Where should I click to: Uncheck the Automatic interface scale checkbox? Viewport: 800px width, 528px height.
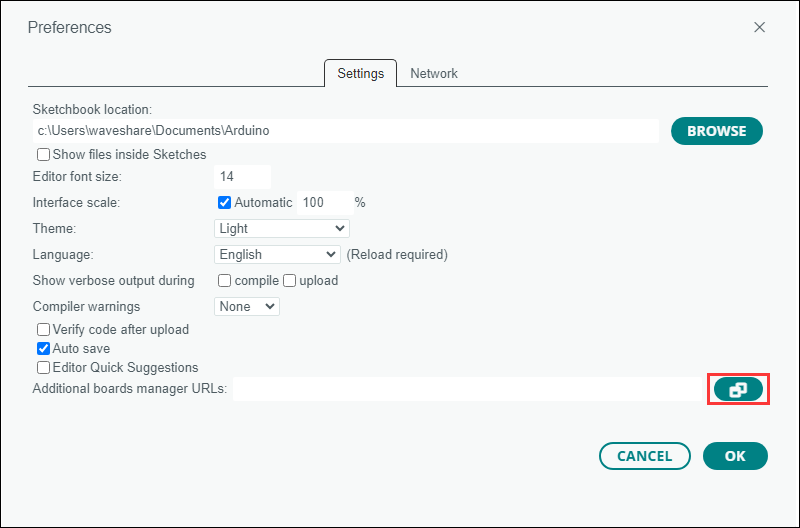[x=224, y=203]
